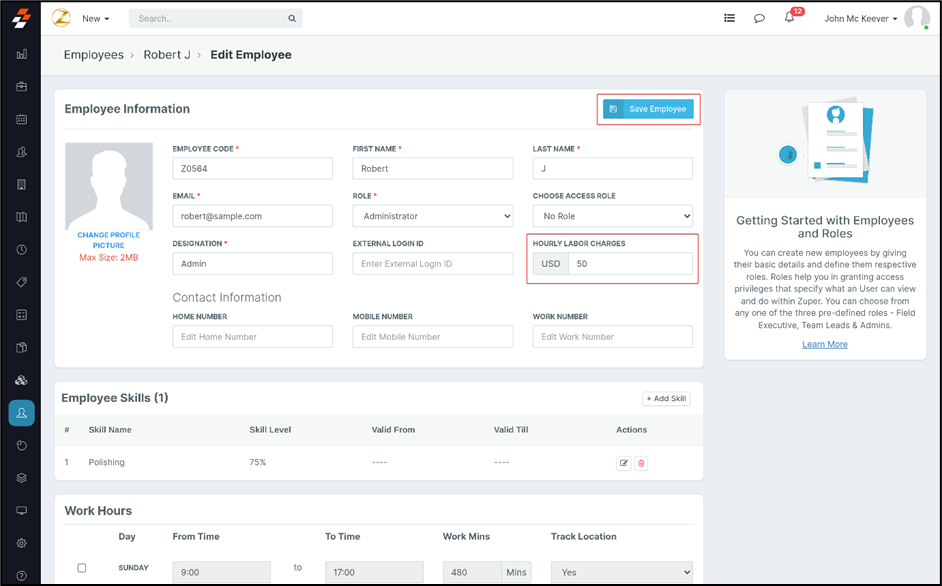
Task: Click the Add Skill button
Action: 666,398
